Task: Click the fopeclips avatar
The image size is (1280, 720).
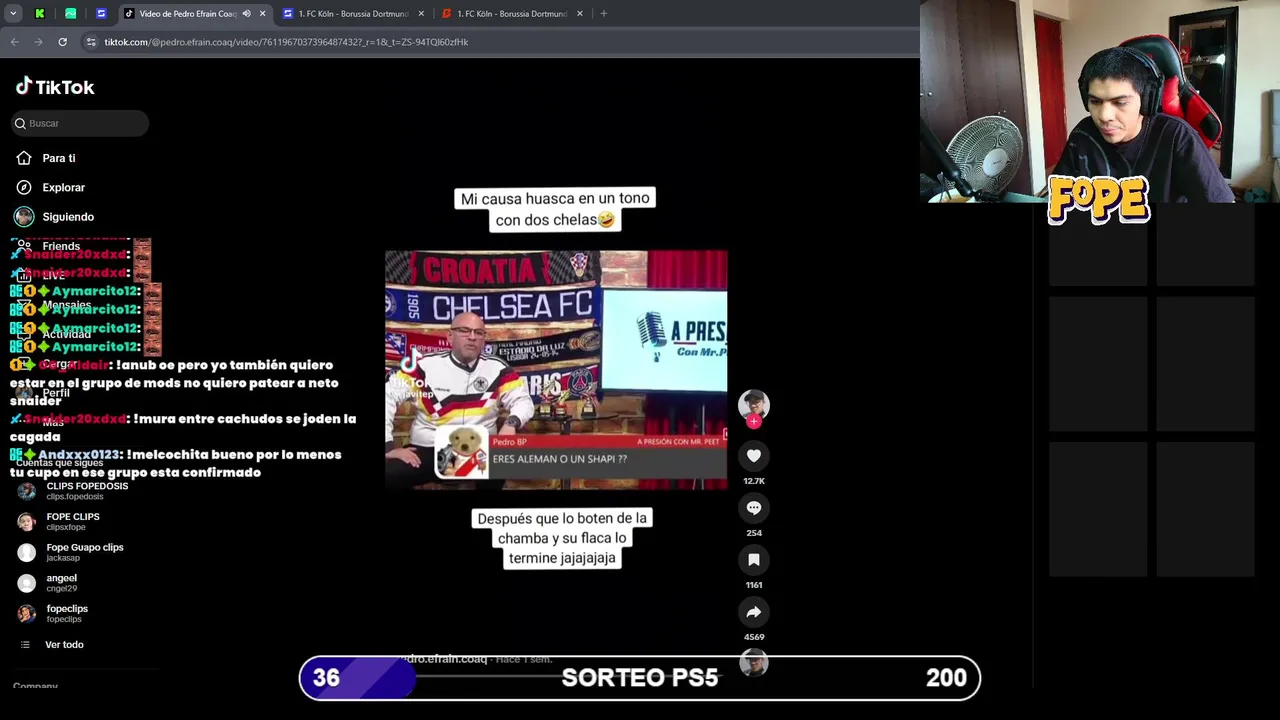Action: 27,613
